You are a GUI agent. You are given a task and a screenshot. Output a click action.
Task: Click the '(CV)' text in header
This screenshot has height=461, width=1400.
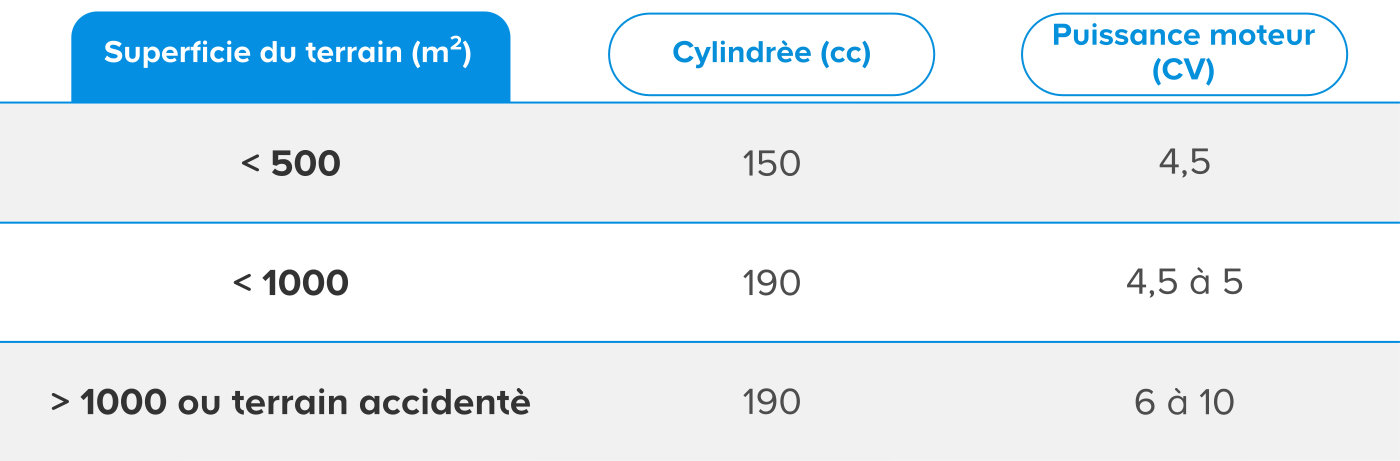tap(1183, 72)
